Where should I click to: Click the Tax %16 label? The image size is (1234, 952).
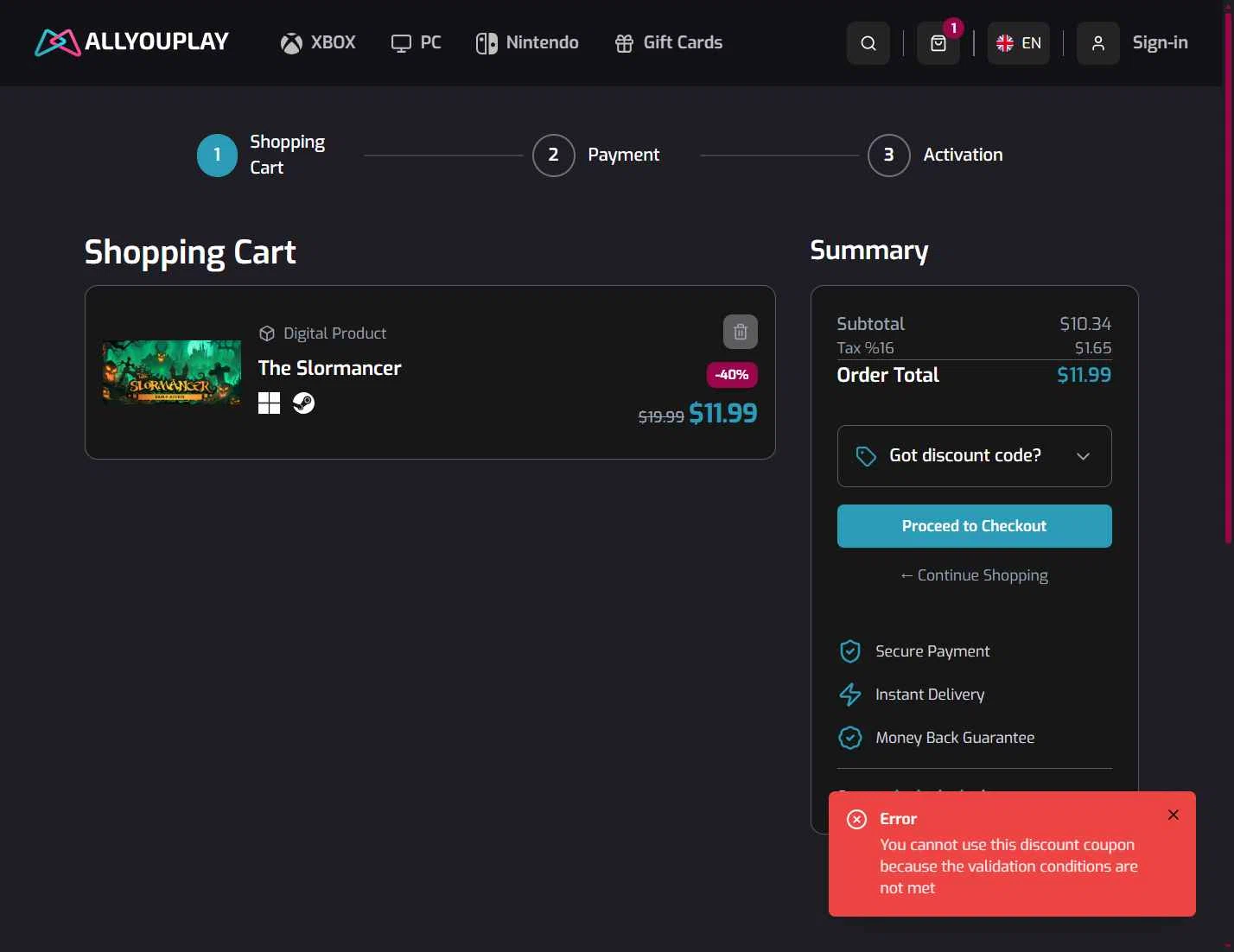coord(865,348)
